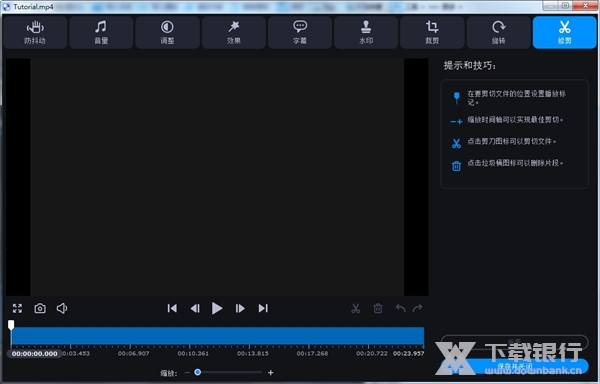Play the video preview
The height and width of the screenshot is (384, 600).
217,308
